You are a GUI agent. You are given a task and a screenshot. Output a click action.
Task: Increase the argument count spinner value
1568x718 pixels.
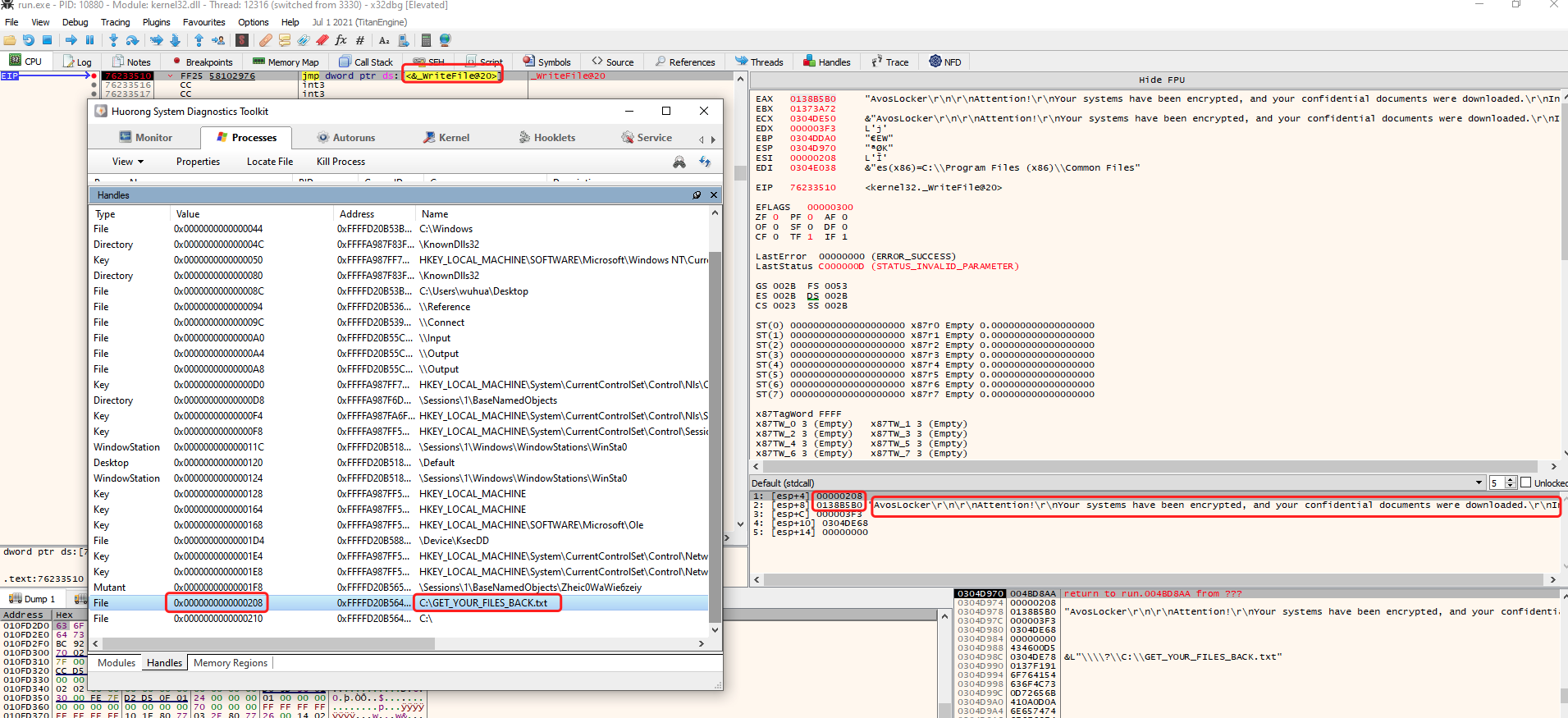[1511, 480]
